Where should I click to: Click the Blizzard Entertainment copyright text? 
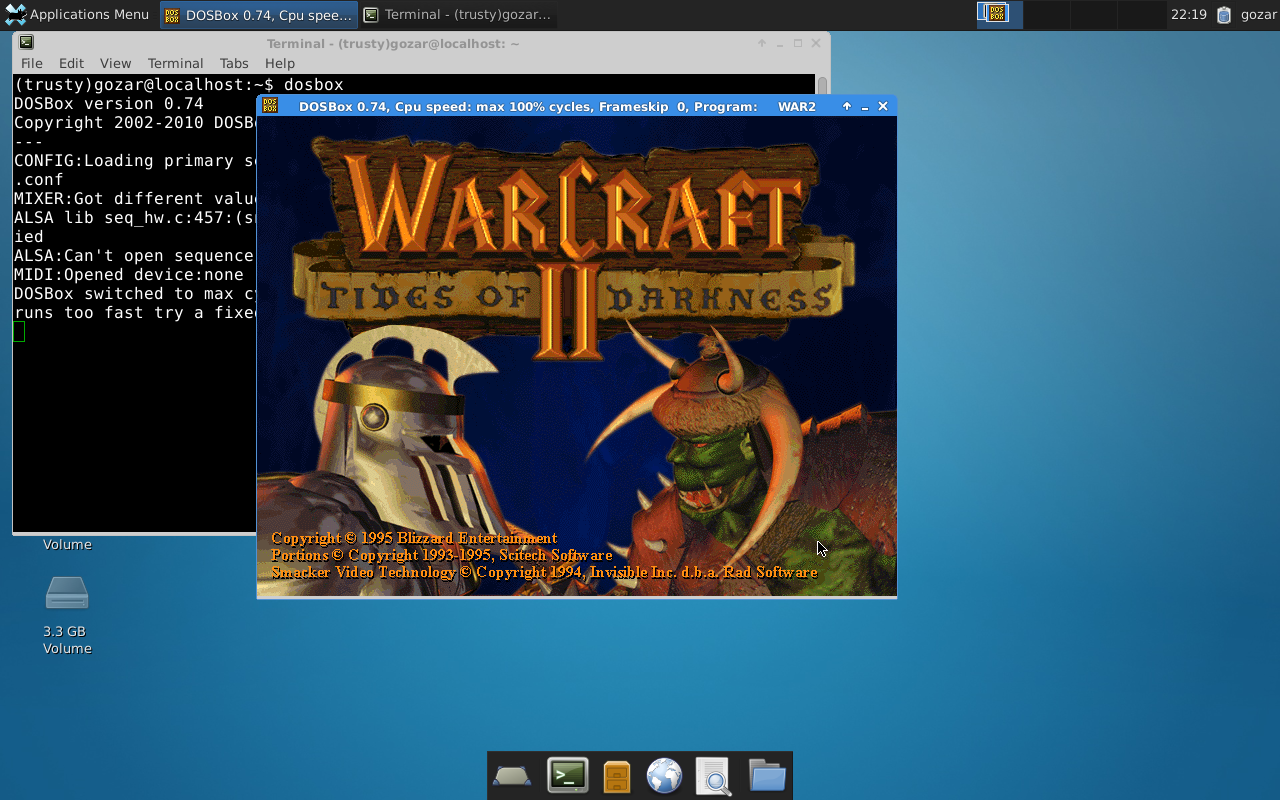414,538
